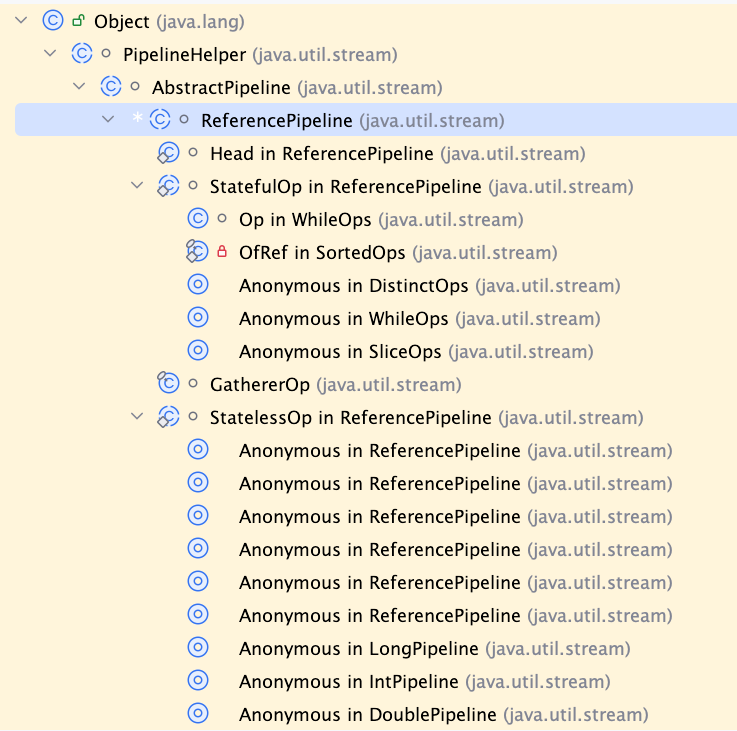
Task: Click the class icon next to Object
Action: (53, 21)
